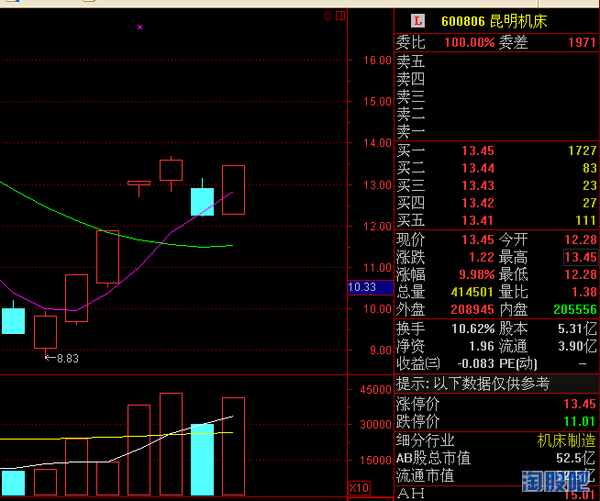Viewport: 600px width, 501px height.
Task: Select the 买五 bid price 13.41
Action: [x=478, y=220]
